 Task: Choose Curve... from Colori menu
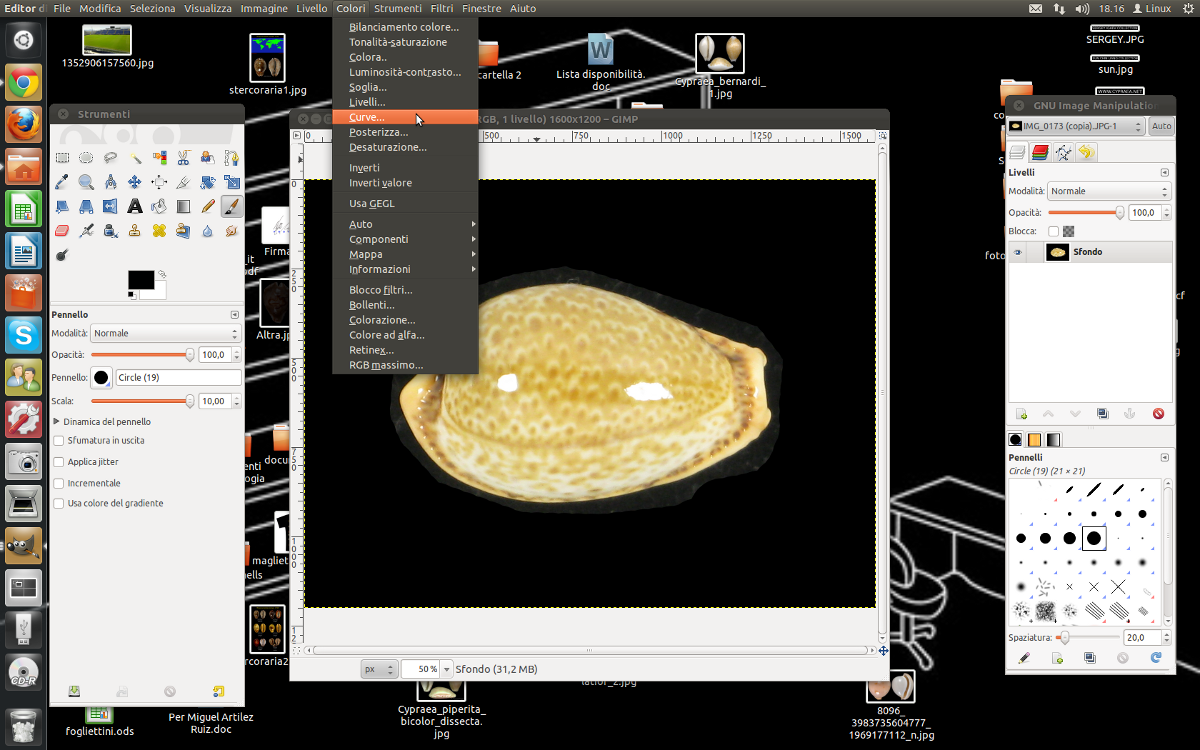coord(405,117)
